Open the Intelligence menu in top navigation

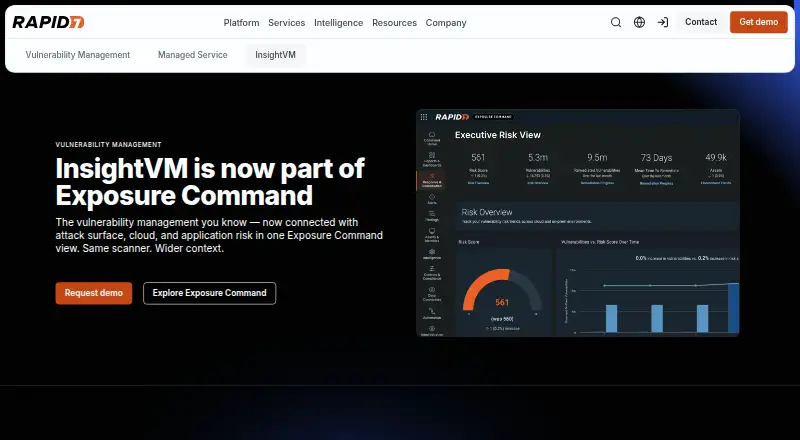click(x=338, y=22)
